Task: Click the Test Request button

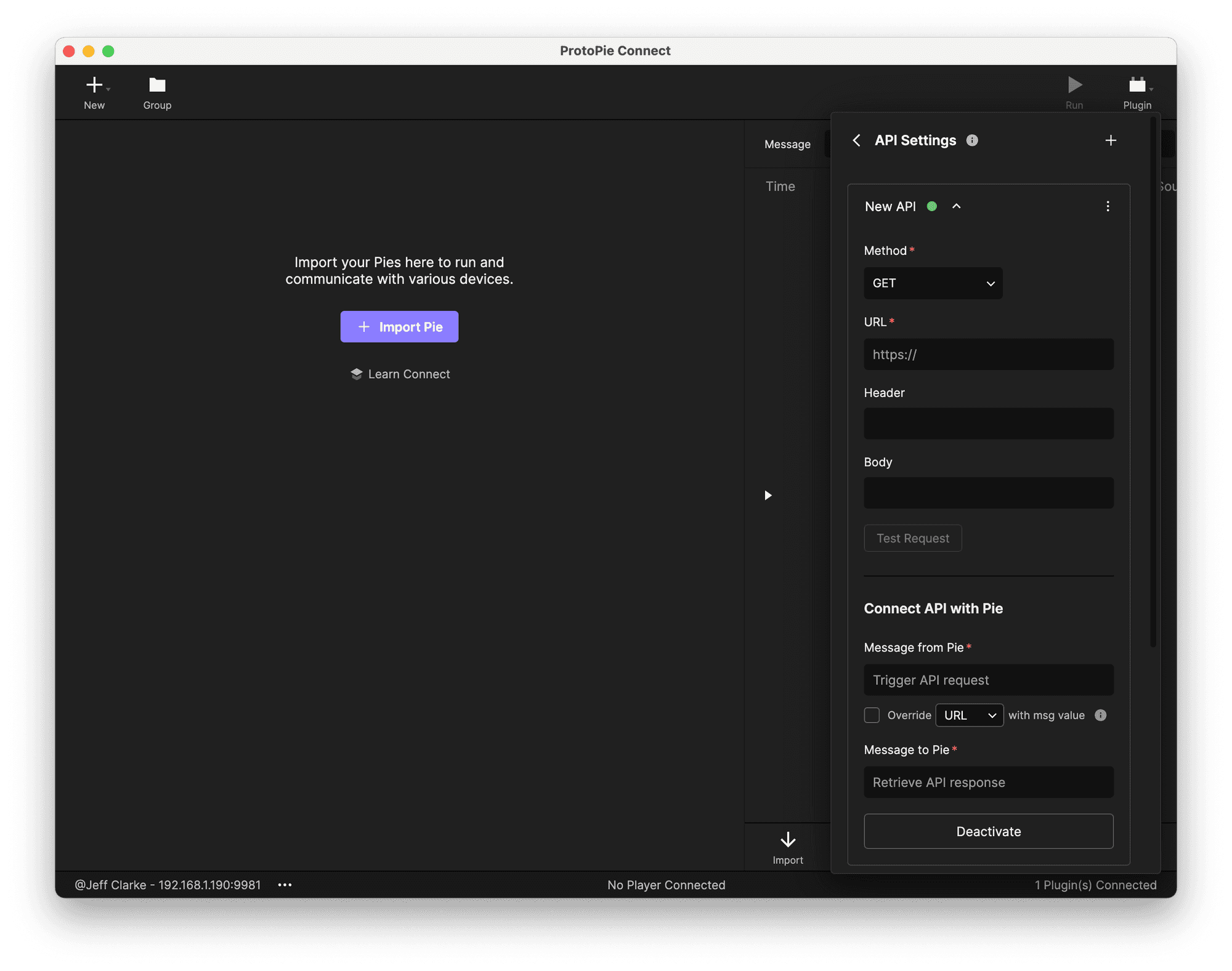Action: point(912,538)
